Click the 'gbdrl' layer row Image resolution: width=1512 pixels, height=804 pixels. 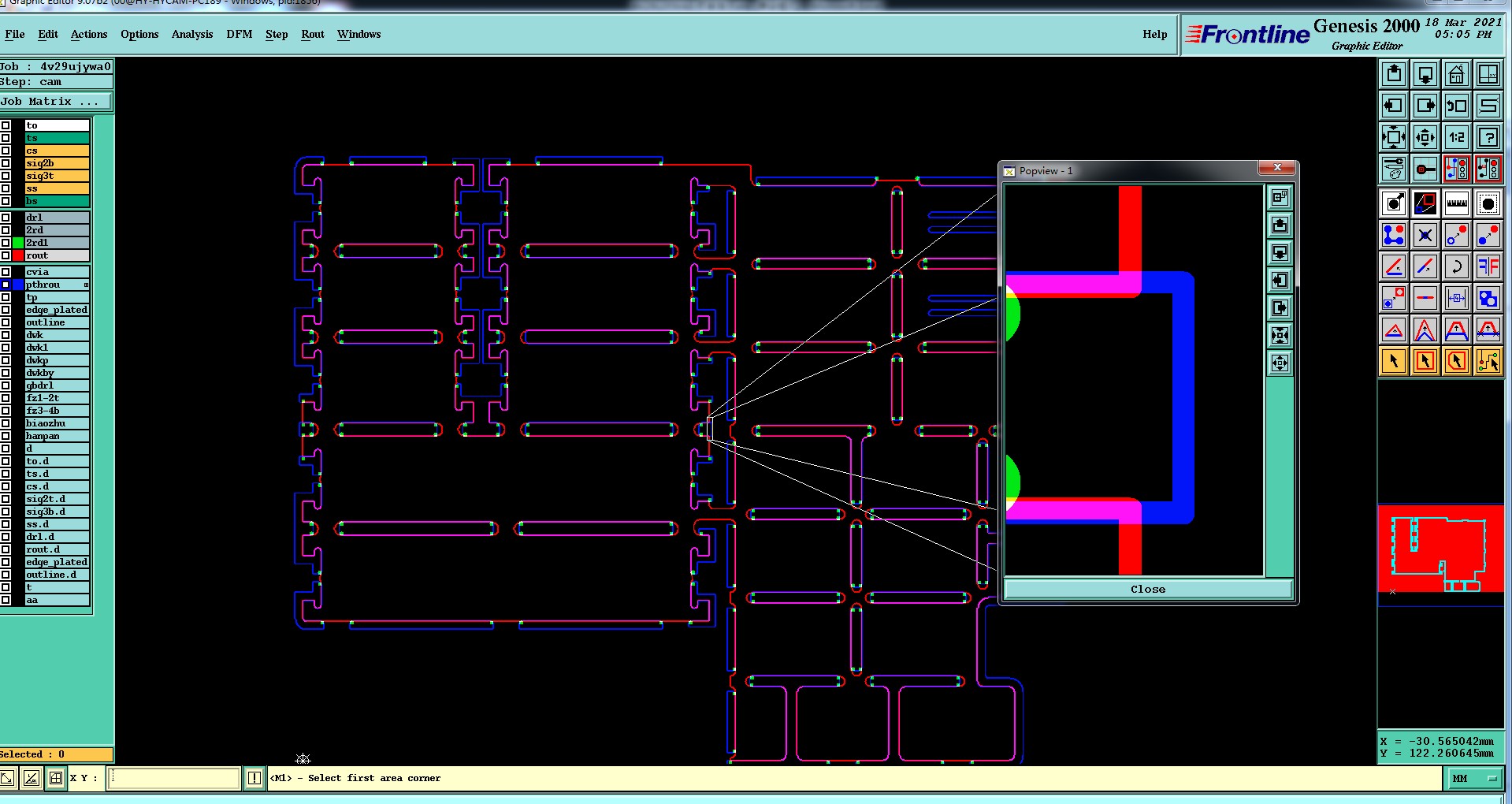pos(57,385)
